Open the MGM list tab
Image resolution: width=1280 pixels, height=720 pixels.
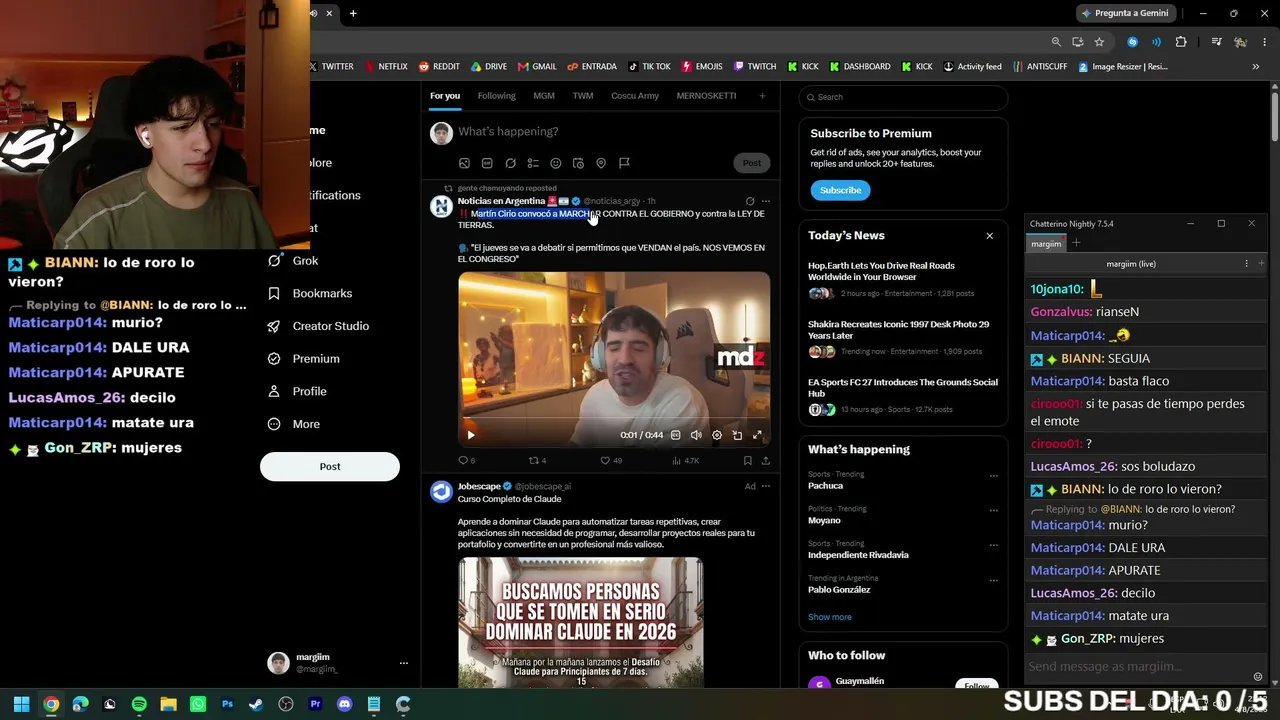544,96
